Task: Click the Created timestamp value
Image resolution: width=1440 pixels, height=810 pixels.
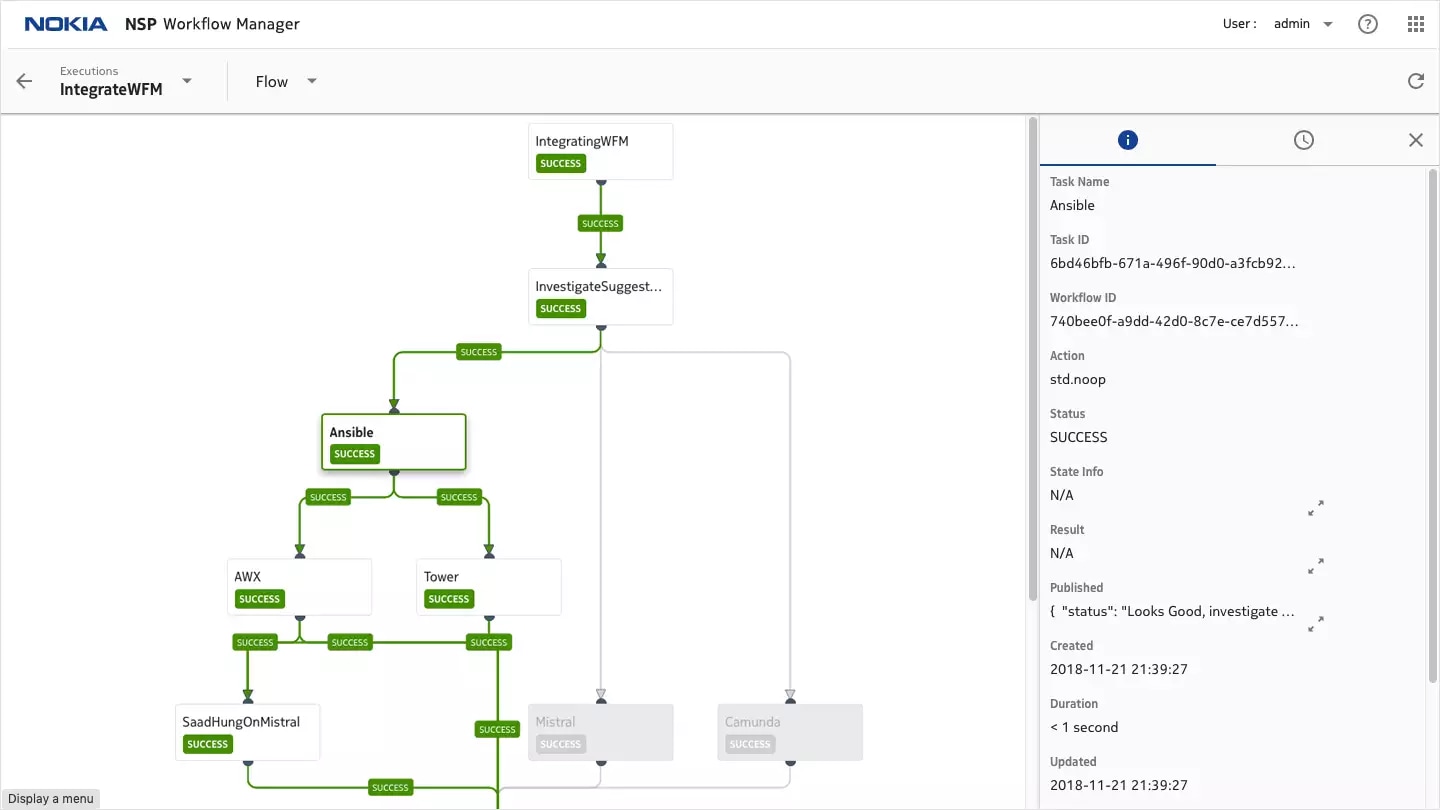Action: 1119,669
